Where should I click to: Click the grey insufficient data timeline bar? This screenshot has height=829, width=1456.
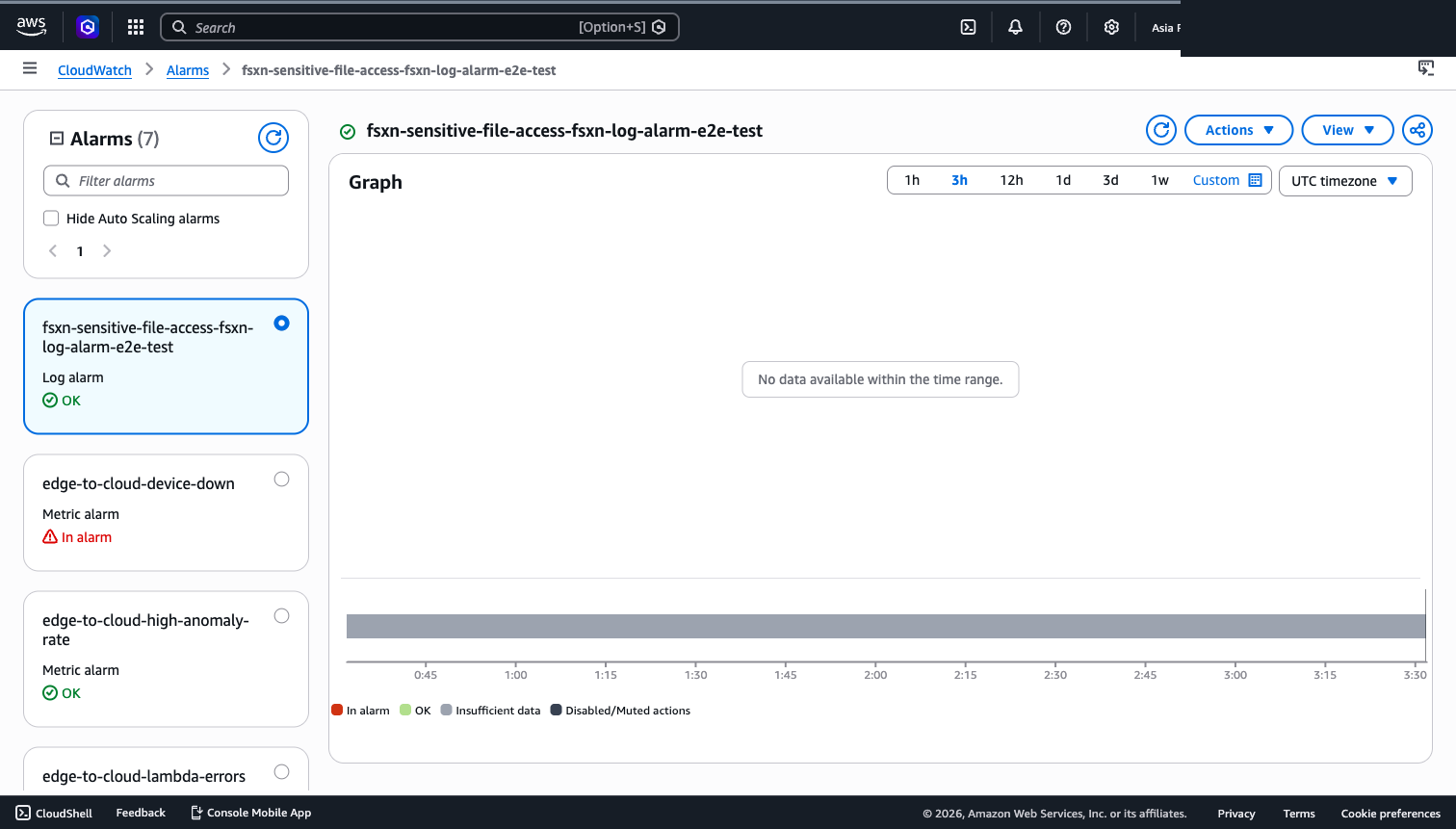point(886,626)
